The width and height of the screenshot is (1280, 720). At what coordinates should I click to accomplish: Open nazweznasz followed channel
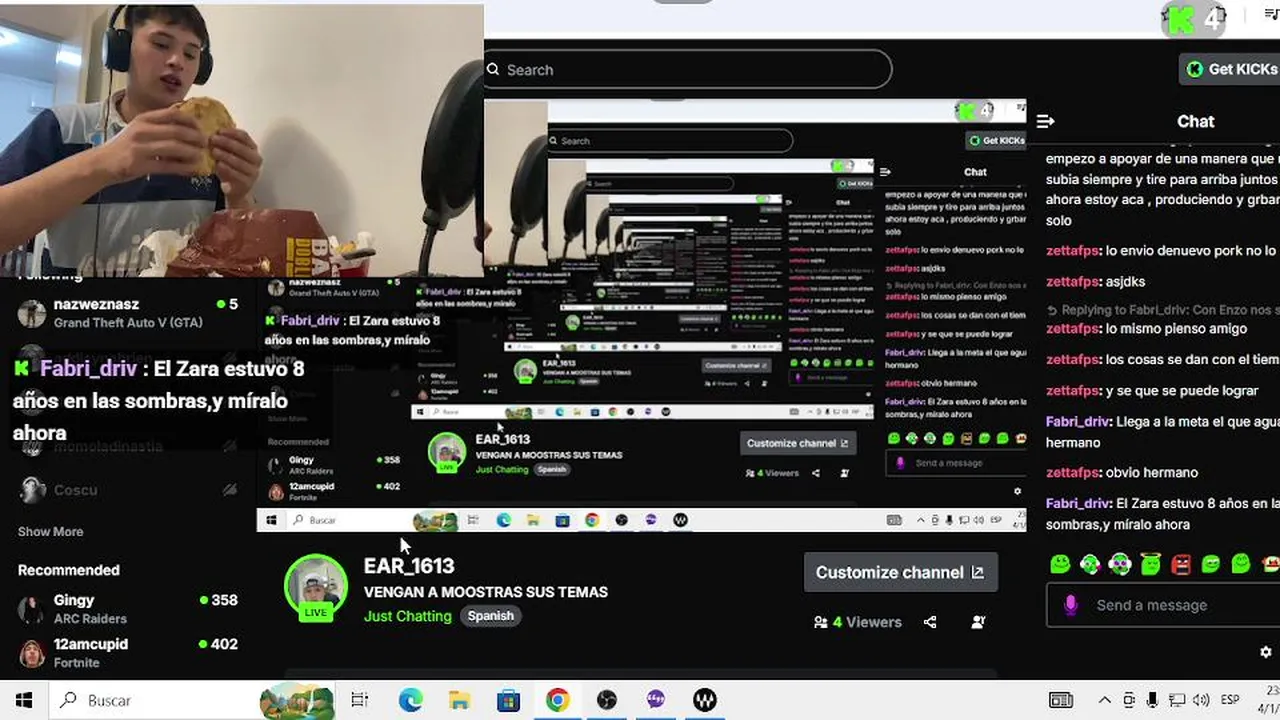pyautogui.click(x=128, y=313)
